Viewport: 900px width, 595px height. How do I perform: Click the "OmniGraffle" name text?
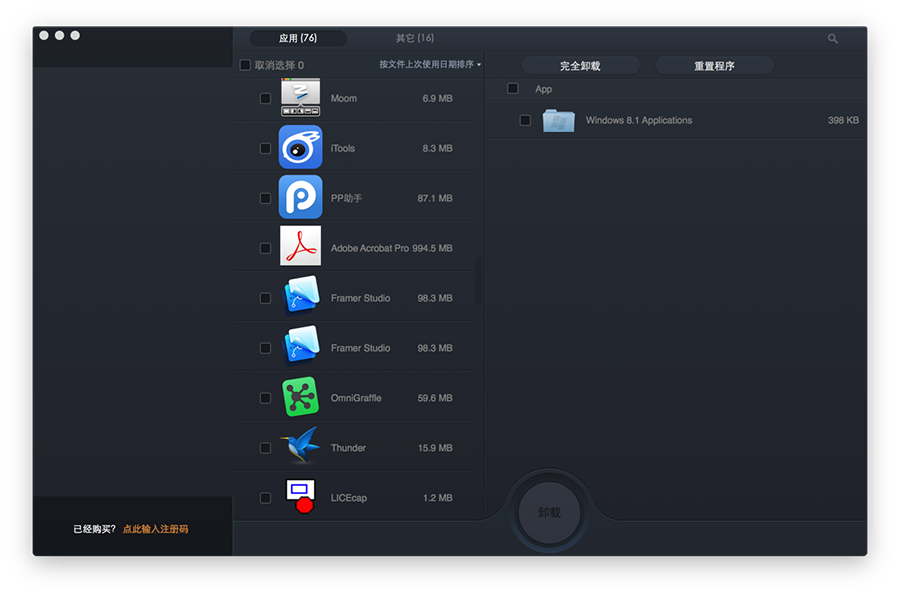pos(356,398)
